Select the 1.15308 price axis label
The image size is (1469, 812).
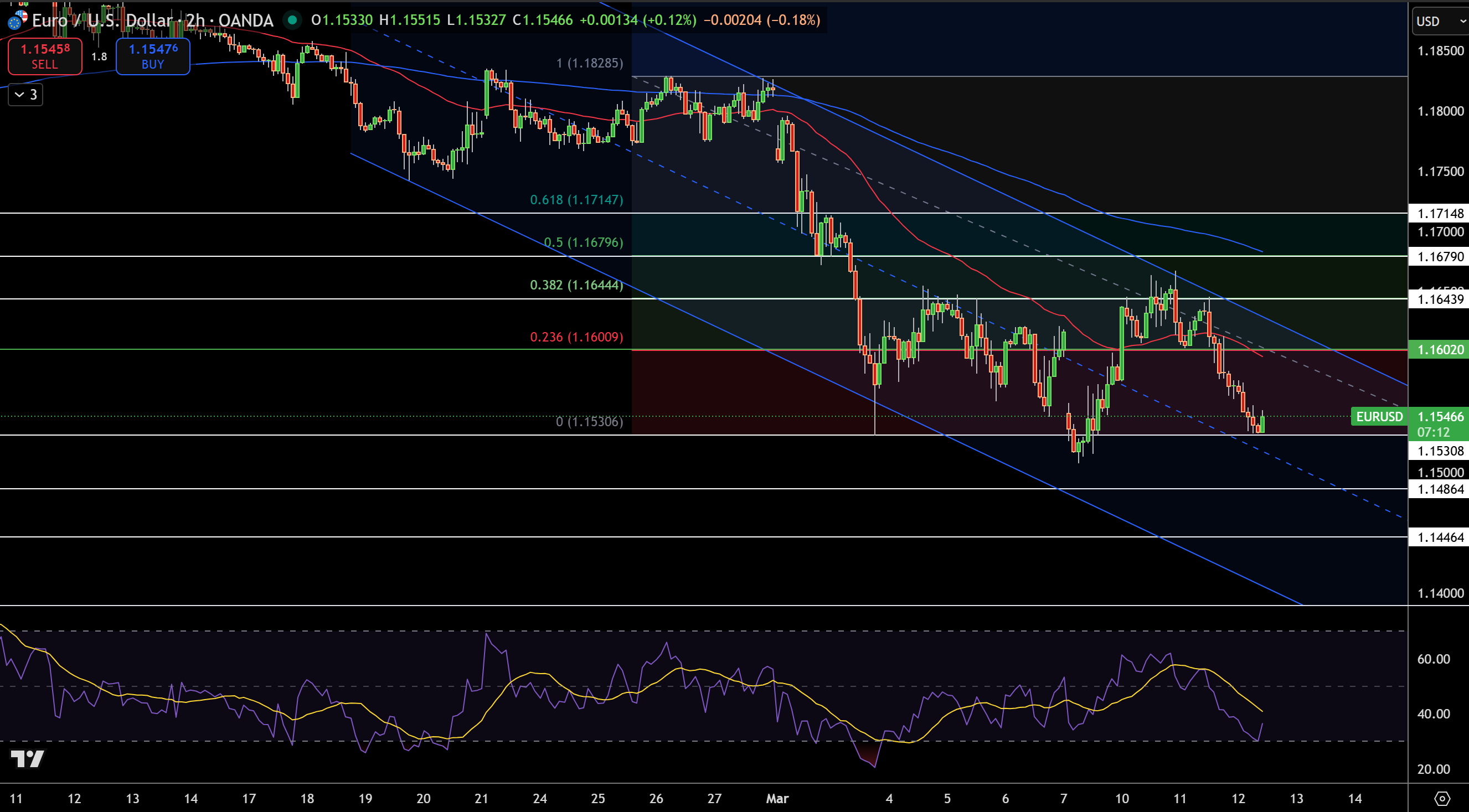[x=1440, y=451]
